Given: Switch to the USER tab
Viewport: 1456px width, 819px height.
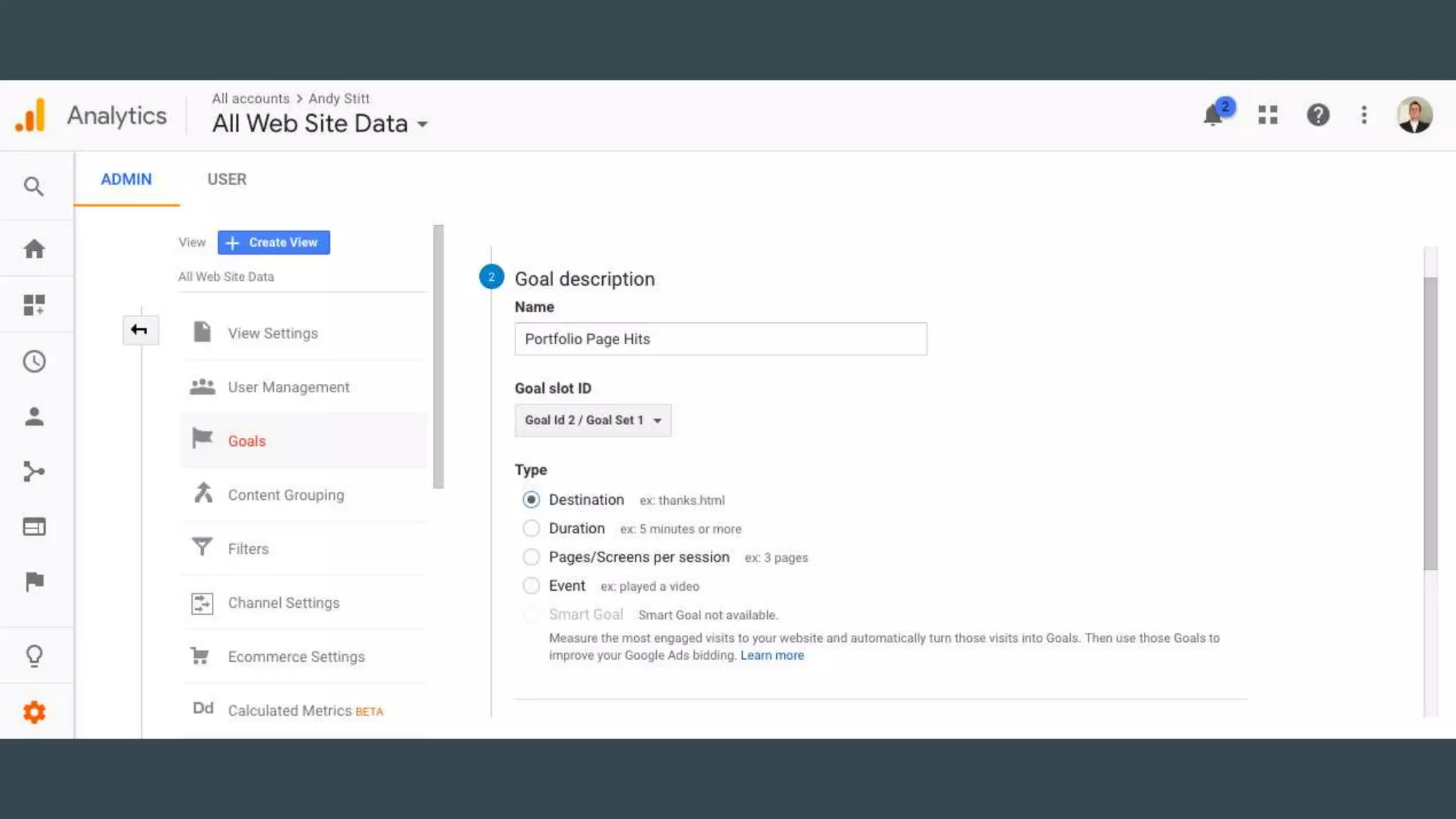Looking at the screenshot, I should (227, 179).
